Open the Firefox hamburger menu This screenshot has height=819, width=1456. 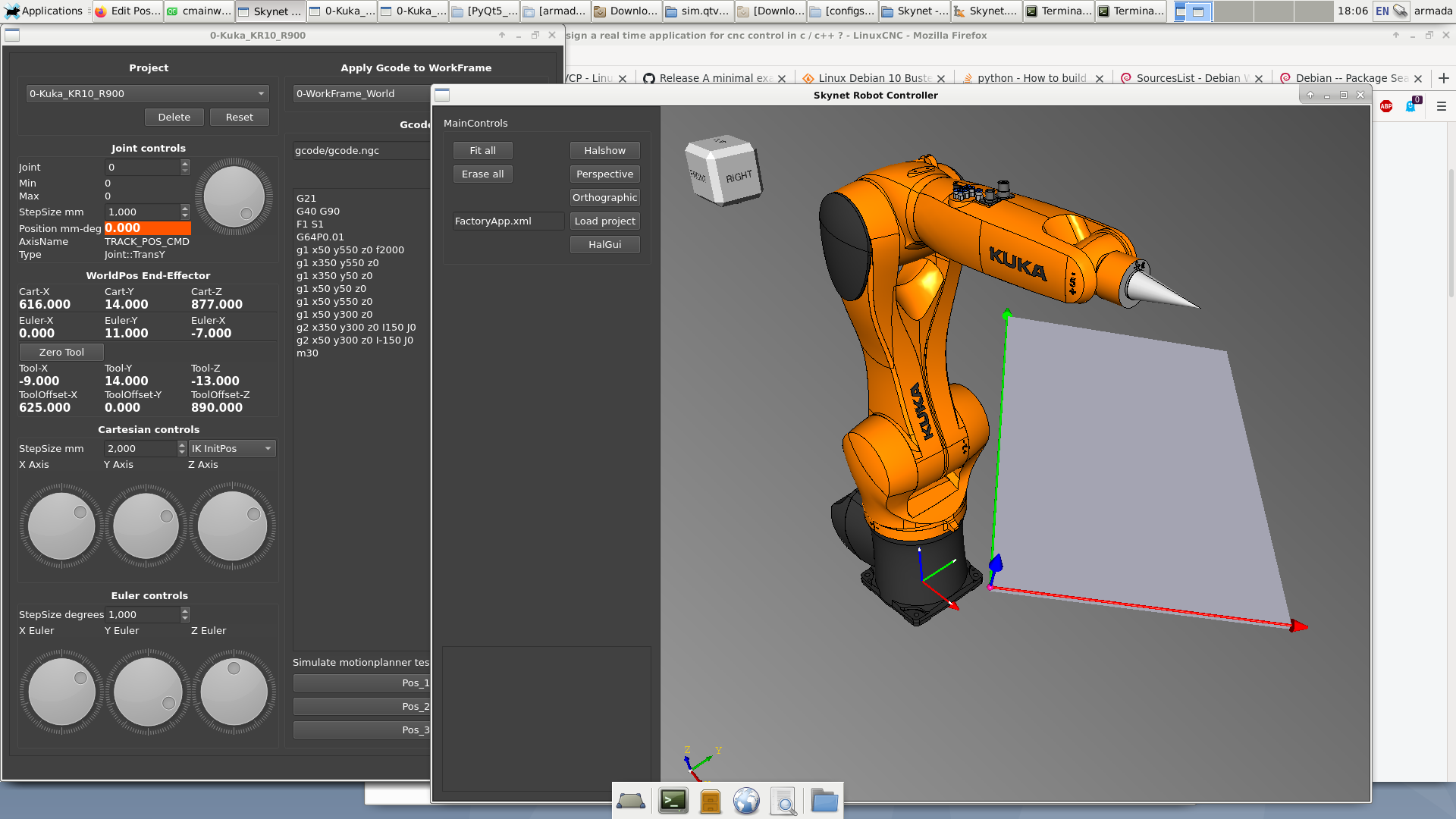click(1442, 106)
